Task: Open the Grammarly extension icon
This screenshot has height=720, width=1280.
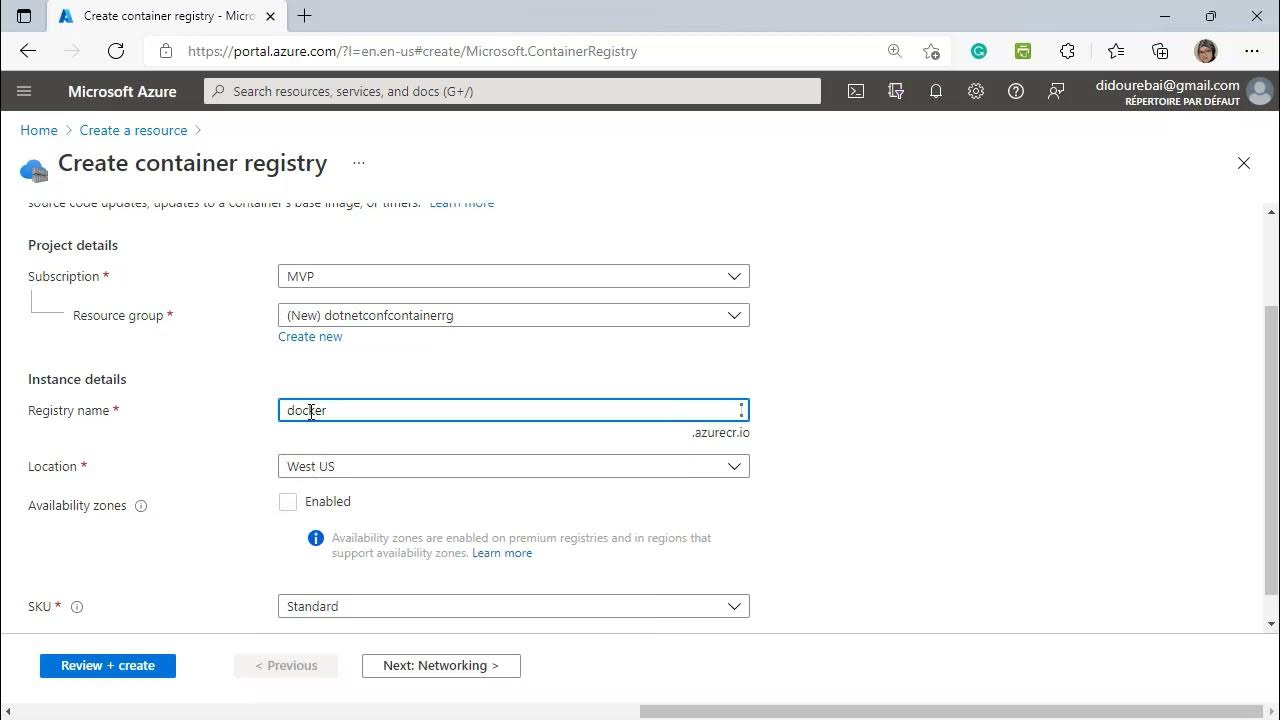Action: (x=979, y=51)
